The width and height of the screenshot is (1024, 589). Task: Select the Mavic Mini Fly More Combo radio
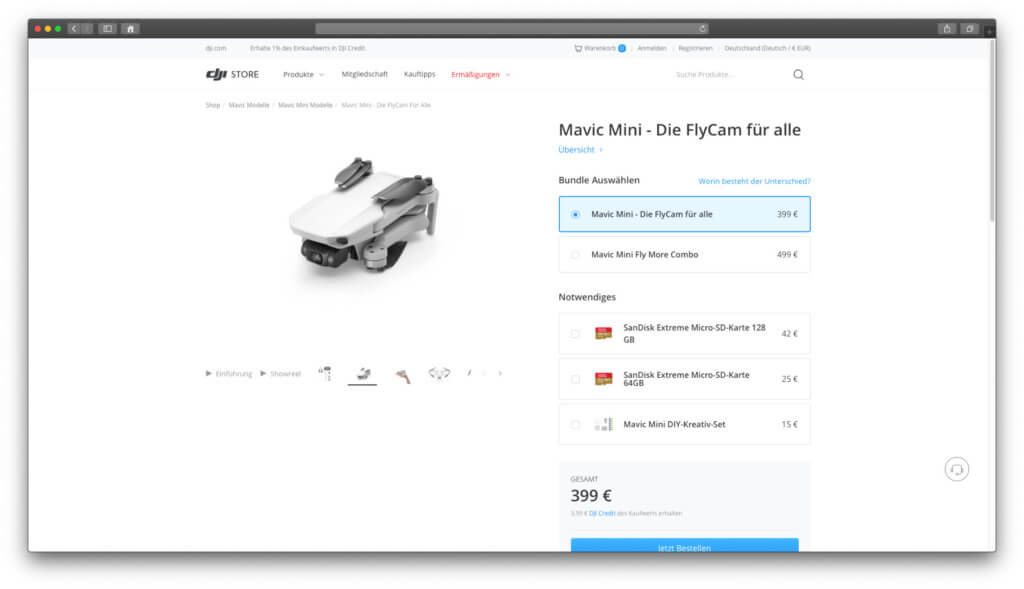[x=575, y=255]
